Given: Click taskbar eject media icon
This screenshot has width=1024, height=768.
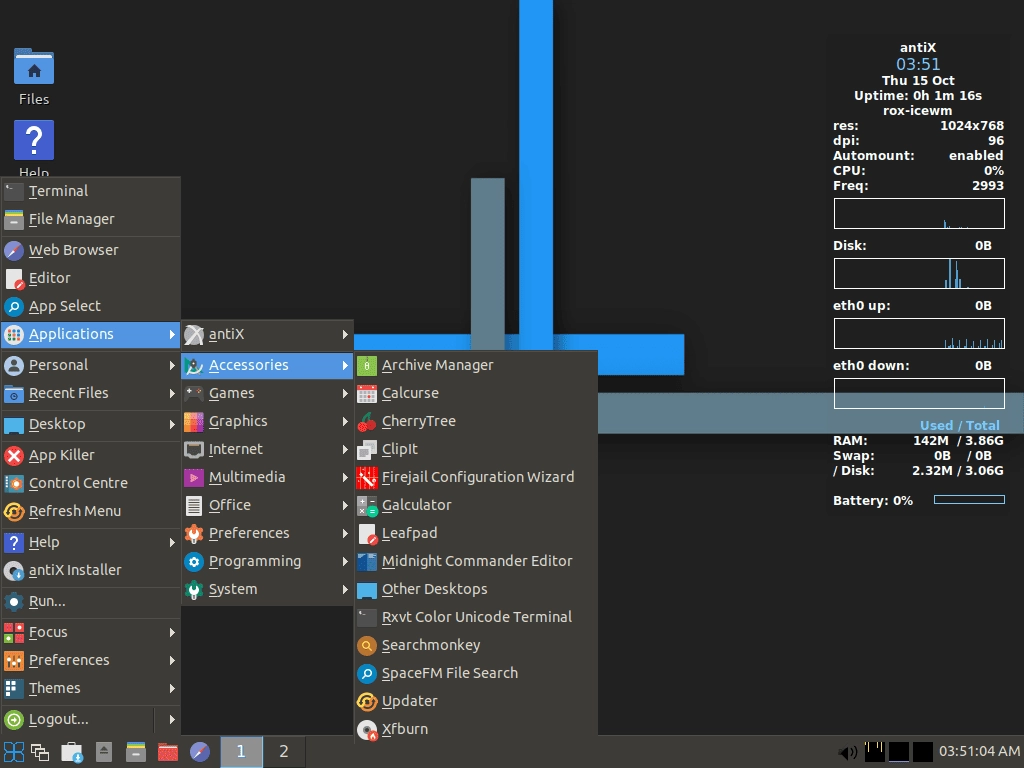Looking at the screenshot, I should click(x=104, y=752).
